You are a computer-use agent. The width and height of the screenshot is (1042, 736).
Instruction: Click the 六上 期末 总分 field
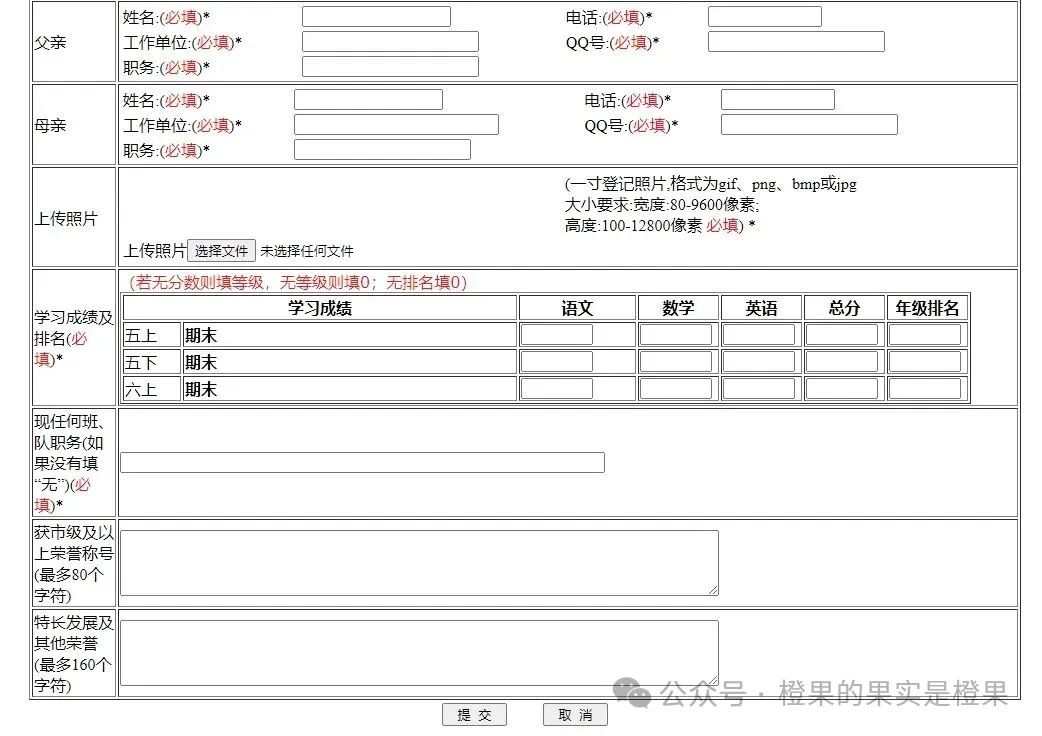(x=842, y=389)
